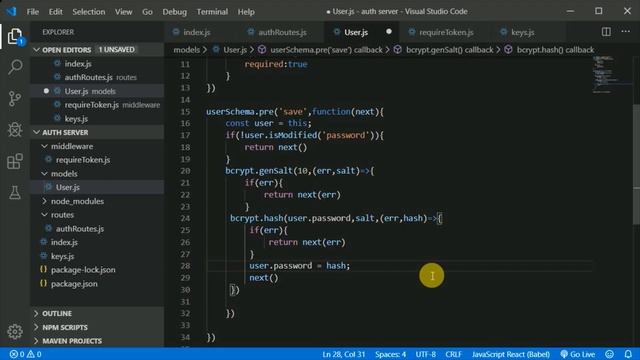Screen dimensions: 640x360
Task: Open the notifications bell icon
Action: pyautogui.click(x=628, y=354)
